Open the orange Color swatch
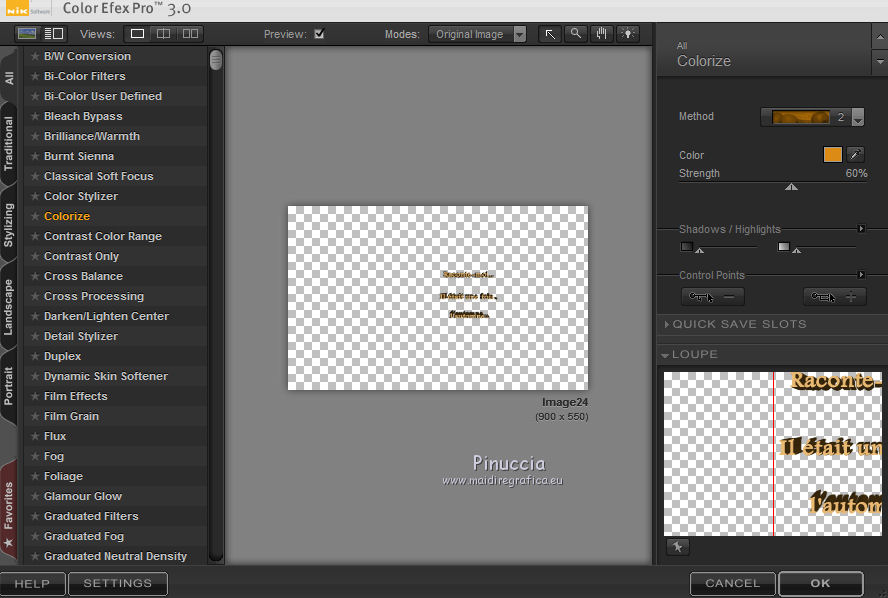The image size is (888, 598). click(x=832, y=154)
